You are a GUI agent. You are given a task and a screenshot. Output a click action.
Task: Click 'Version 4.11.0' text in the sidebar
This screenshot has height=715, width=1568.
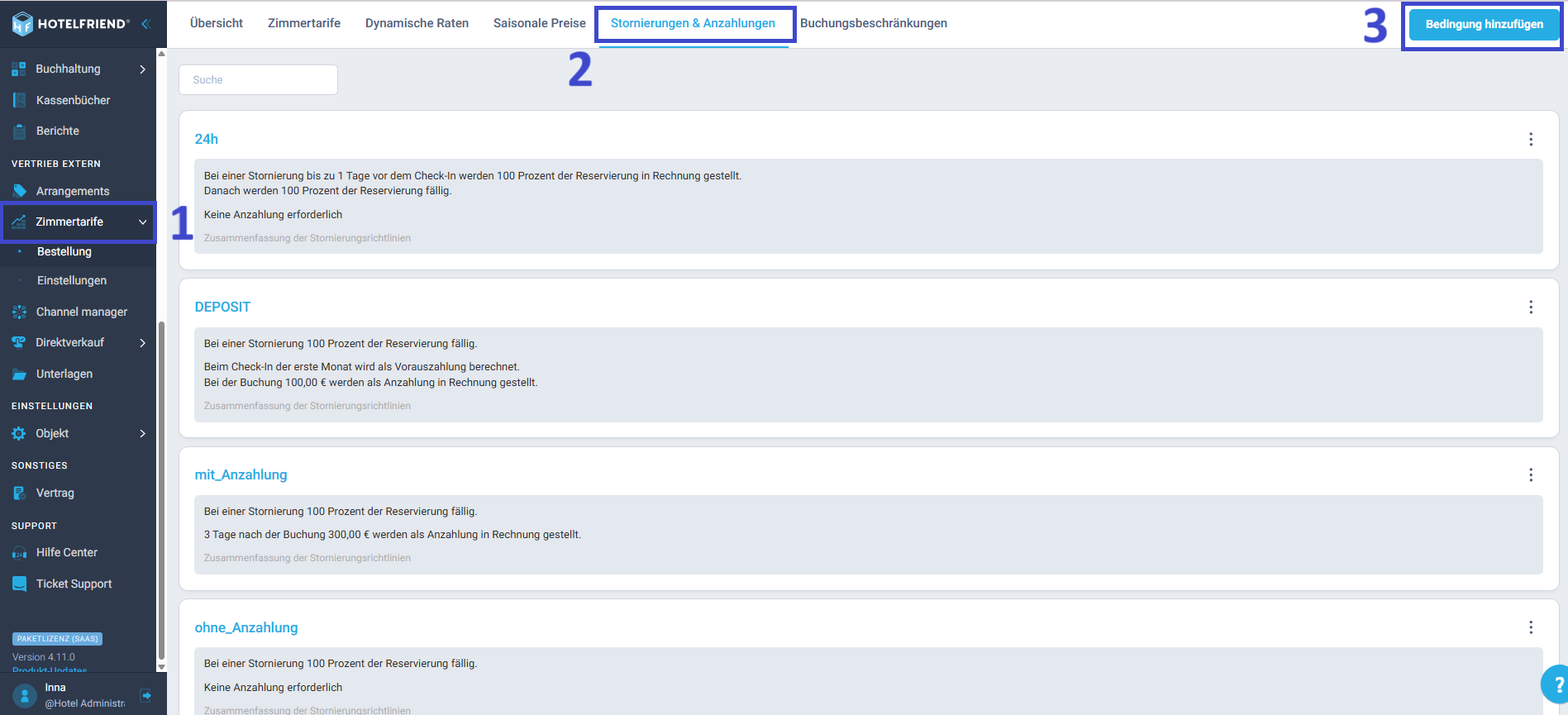(44, 657)
